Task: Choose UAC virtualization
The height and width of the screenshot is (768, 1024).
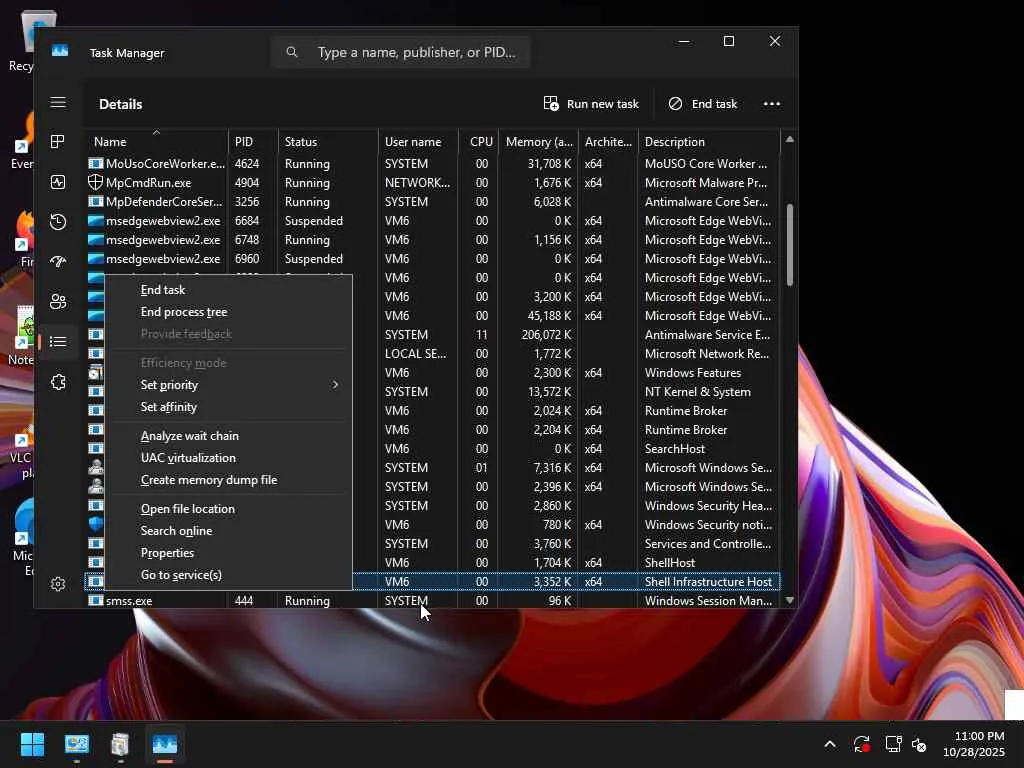Action: click(x=188, y=458)
